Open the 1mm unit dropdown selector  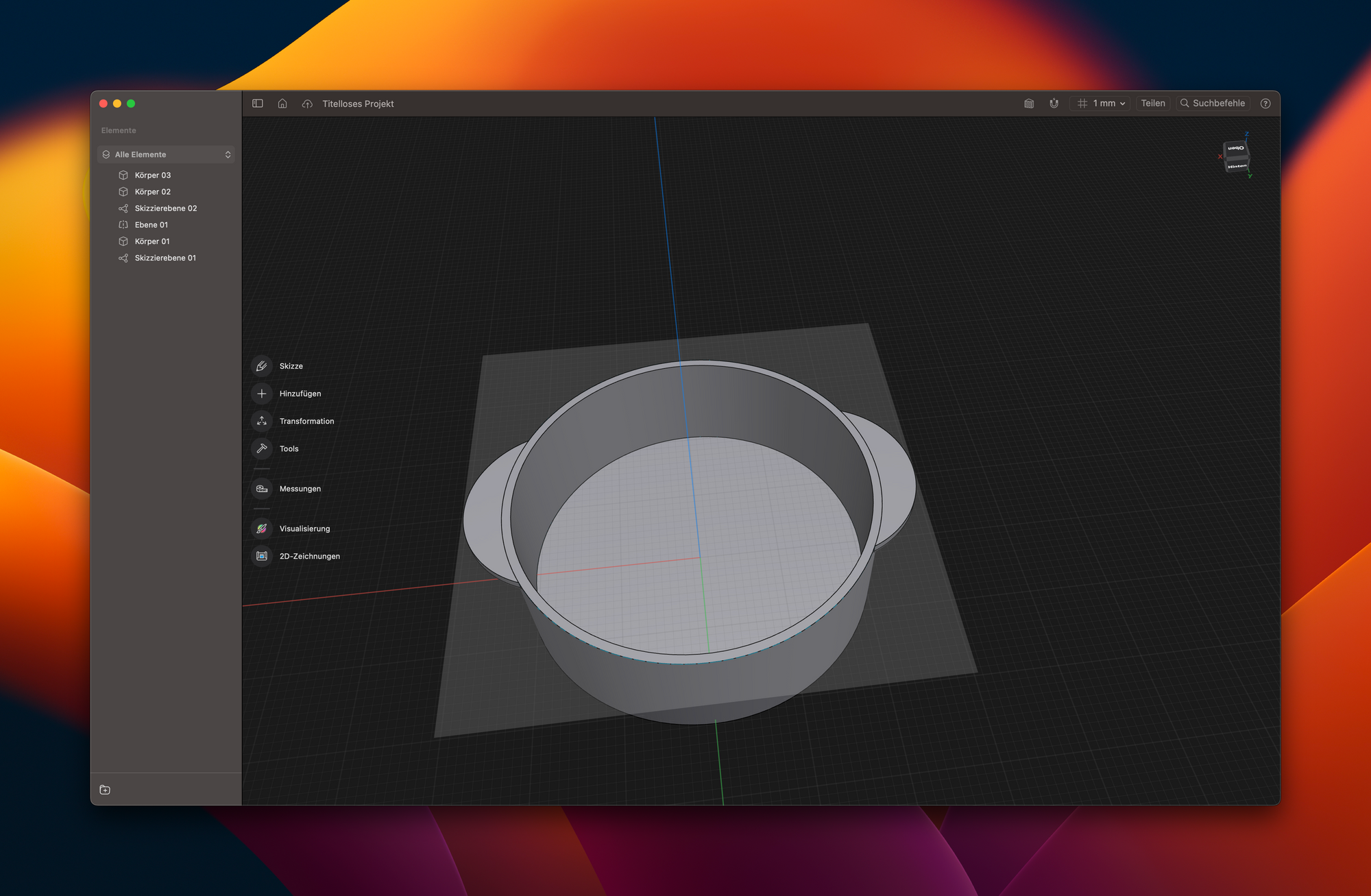(1105, 103)
